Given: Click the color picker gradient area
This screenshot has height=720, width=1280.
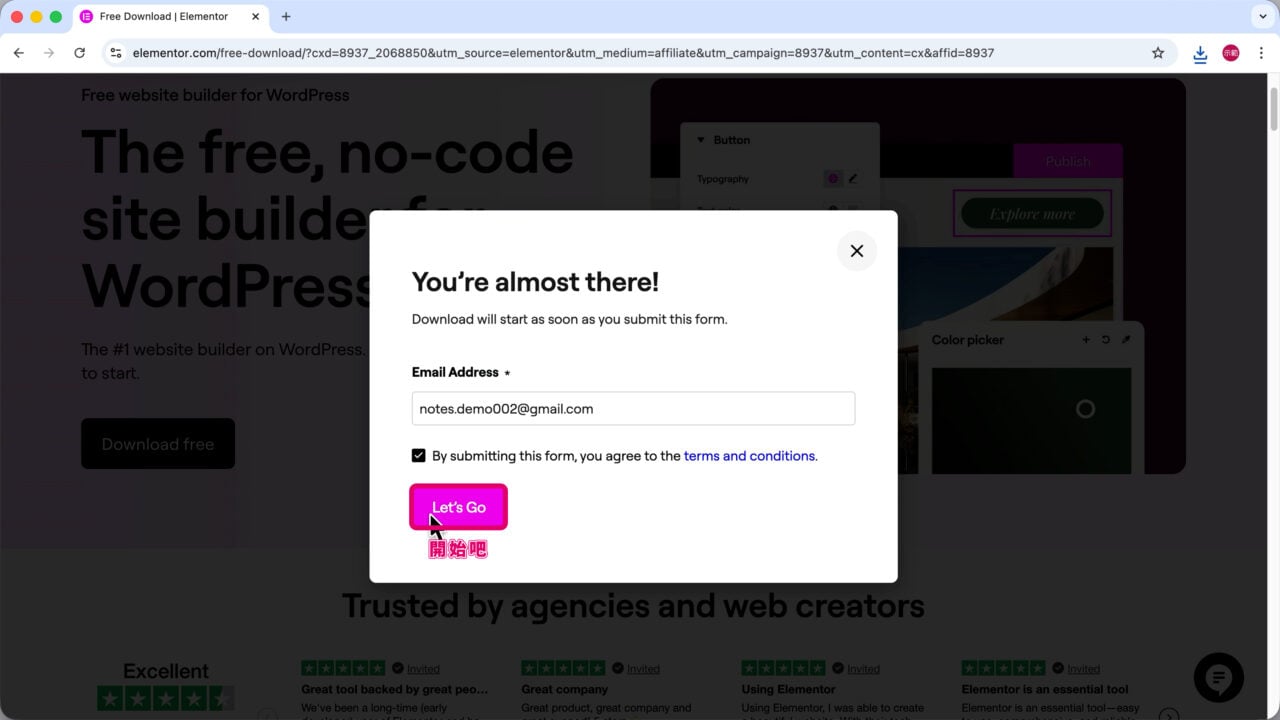Looking at the screenshot, I should tap(1031, 420).
